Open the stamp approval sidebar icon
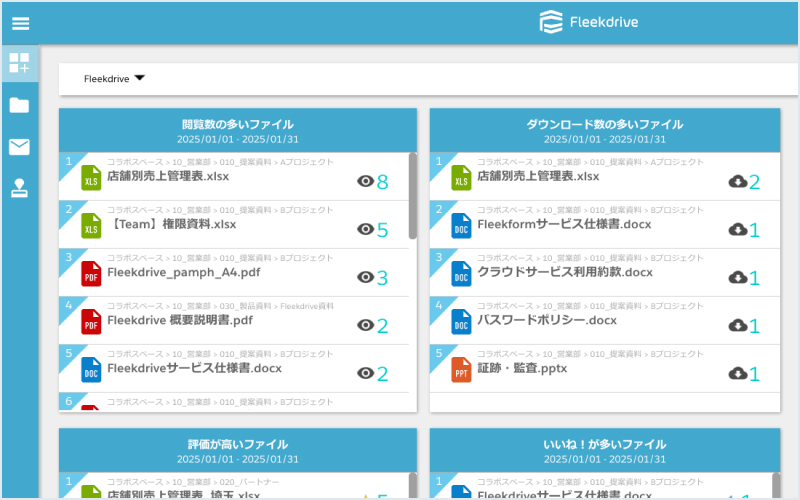 [x=19, y=188]
